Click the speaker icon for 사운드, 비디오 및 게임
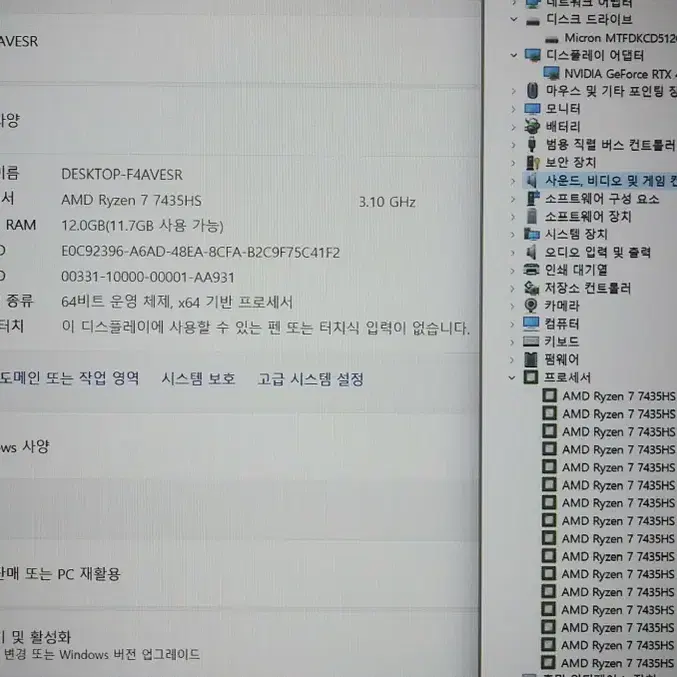 pos(532,180)
